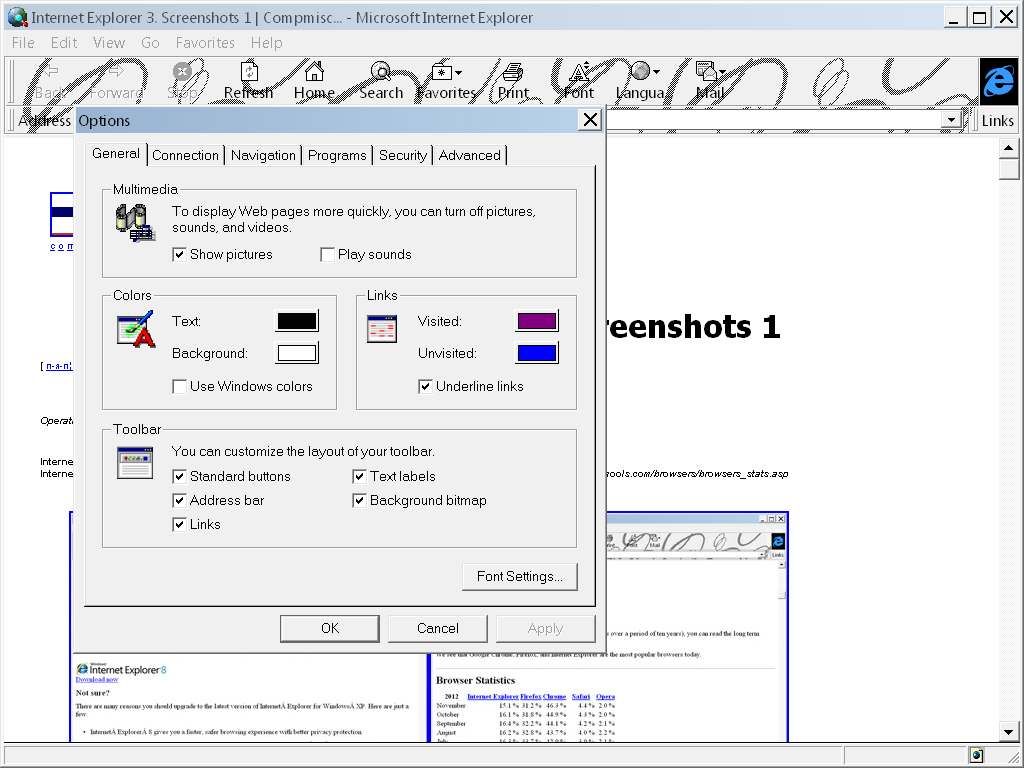Click the Font Settings button
Viewport: 1024px width, 768px height.
(x=519, y=576)
